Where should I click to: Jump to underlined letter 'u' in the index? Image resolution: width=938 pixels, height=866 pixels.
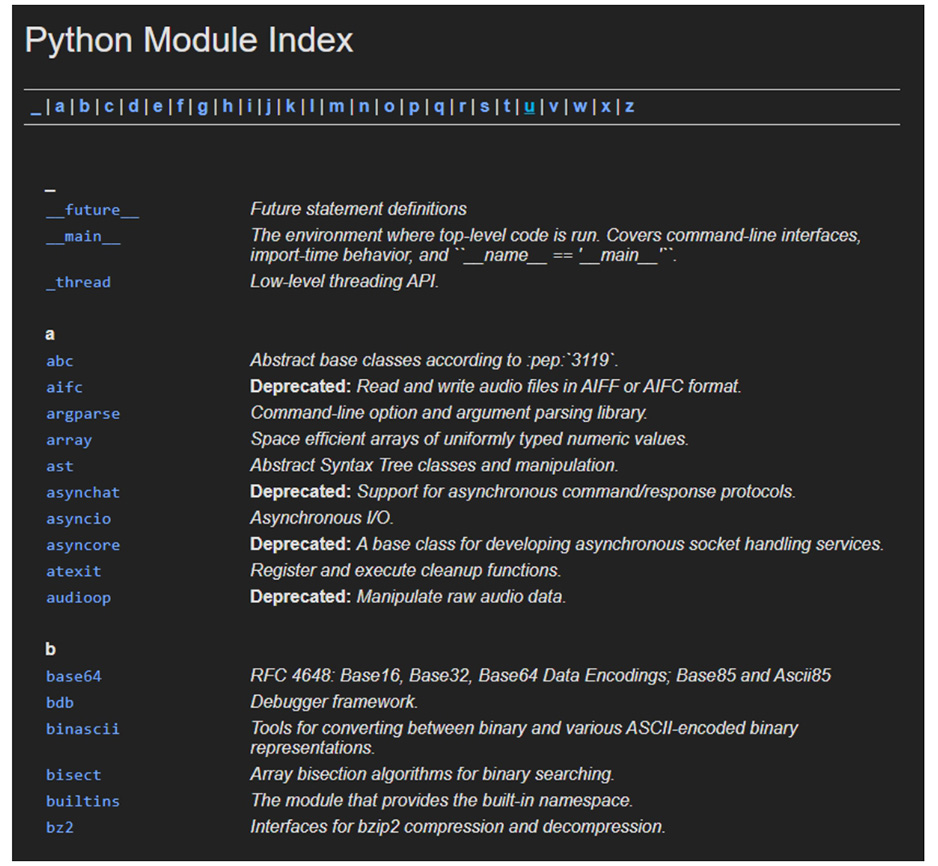529,106
